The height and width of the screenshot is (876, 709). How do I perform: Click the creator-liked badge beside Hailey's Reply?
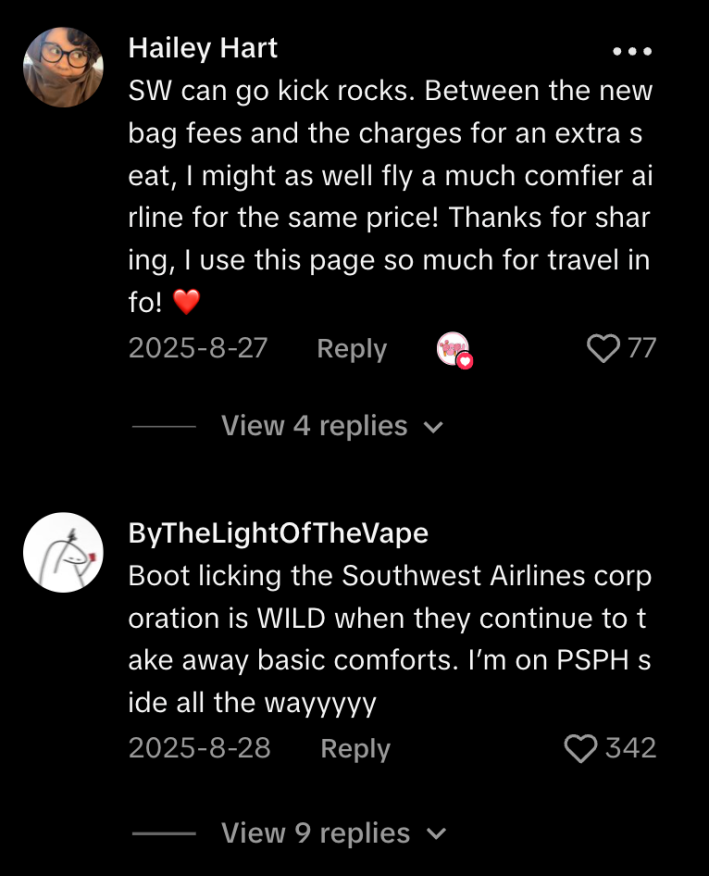click(x=454, y=349)
